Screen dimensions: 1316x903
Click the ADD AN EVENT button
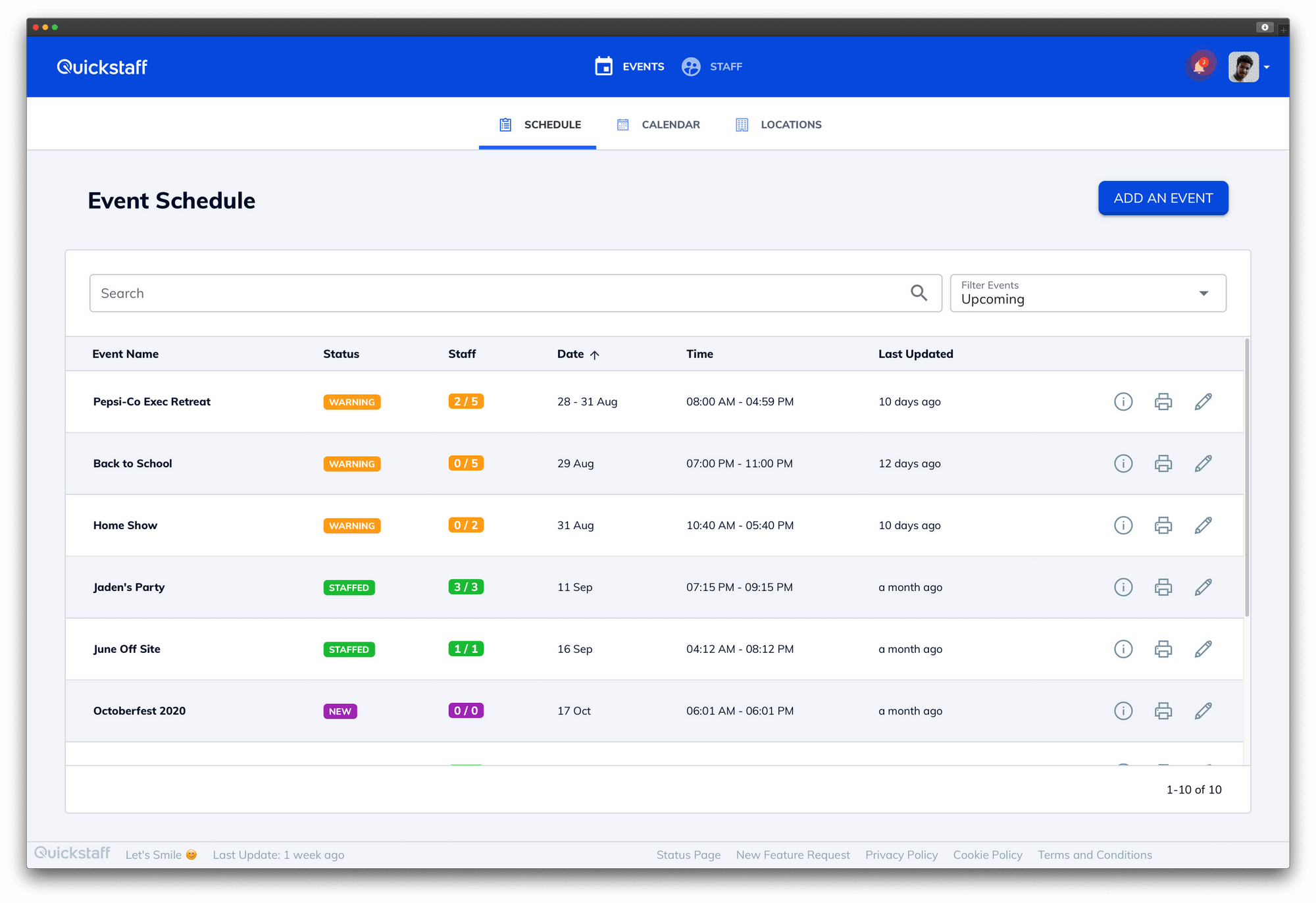point(1163,197)
